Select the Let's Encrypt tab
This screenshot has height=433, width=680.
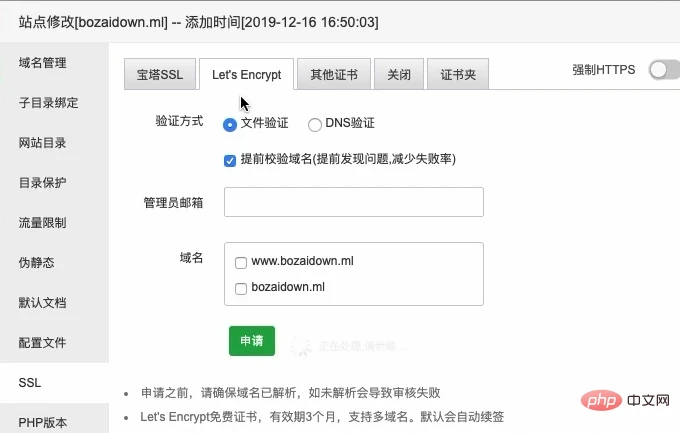[246, 74]
